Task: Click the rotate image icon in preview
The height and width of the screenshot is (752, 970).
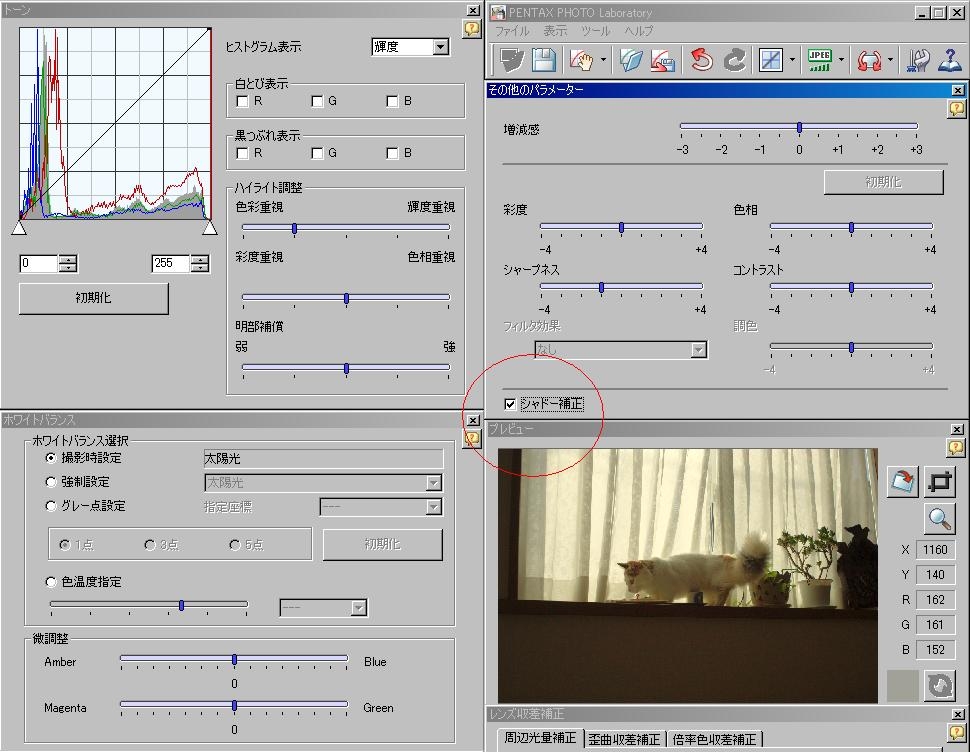Action: click(x=903, y=481)
